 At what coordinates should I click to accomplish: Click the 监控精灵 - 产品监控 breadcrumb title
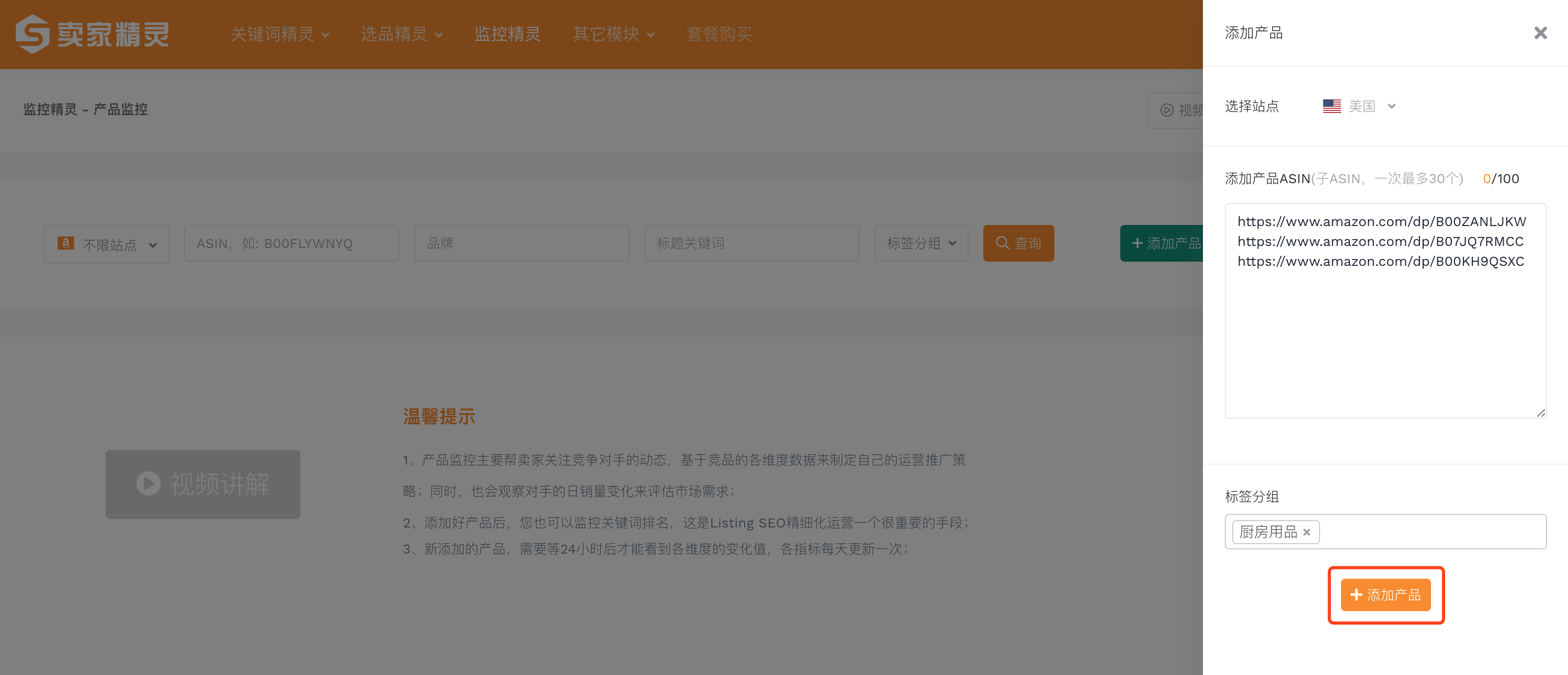coord(85,110)
